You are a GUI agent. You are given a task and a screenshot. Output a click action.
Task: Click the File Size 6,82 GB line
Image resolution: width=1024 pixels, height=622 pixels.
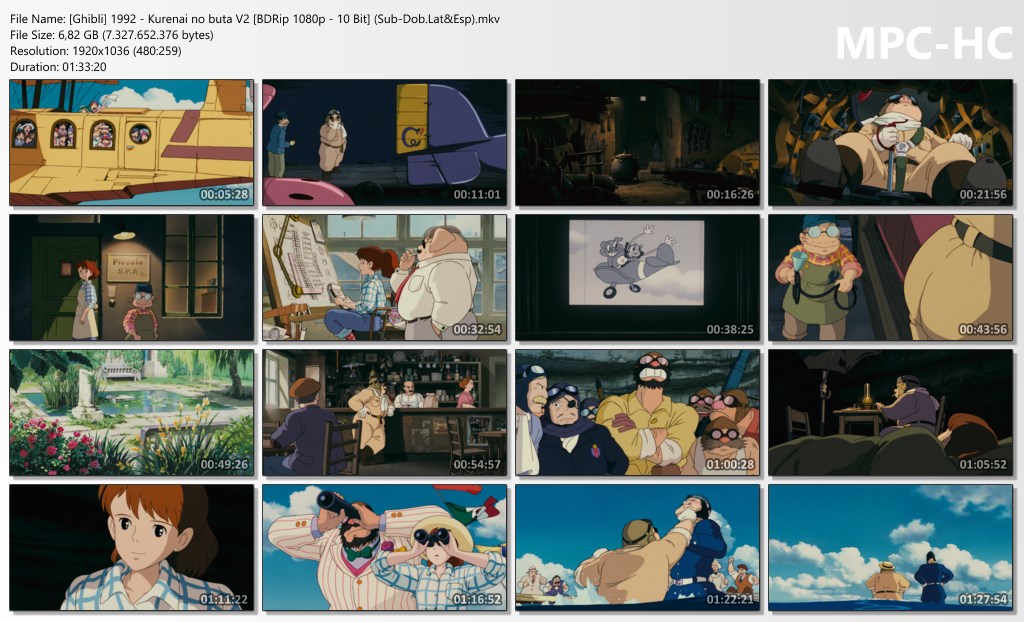point(112,35)
